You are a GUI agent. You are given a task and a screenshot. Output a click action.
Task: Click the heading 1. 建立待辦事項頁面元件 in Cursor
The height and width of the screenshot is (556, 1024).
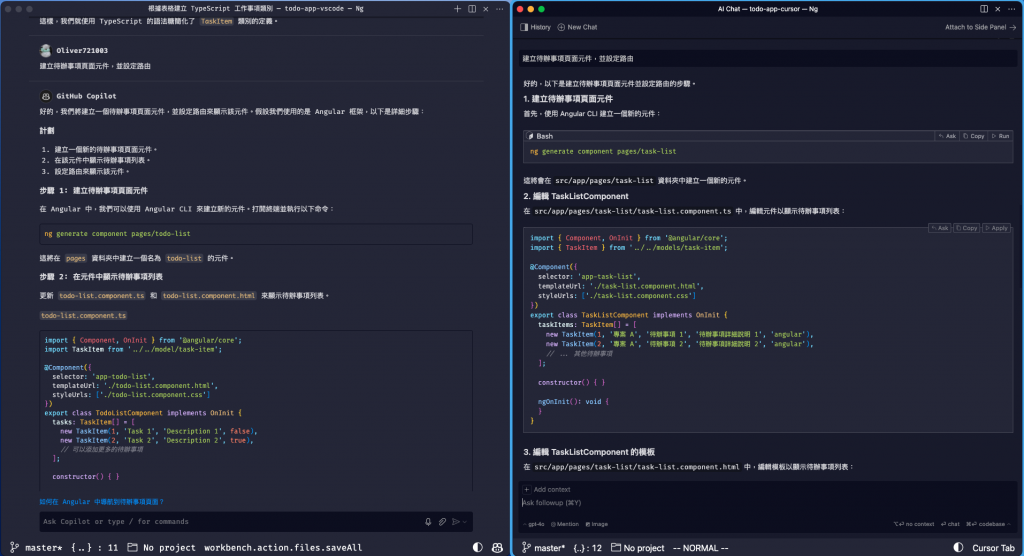pyautogui.click(x=568, y=99)
